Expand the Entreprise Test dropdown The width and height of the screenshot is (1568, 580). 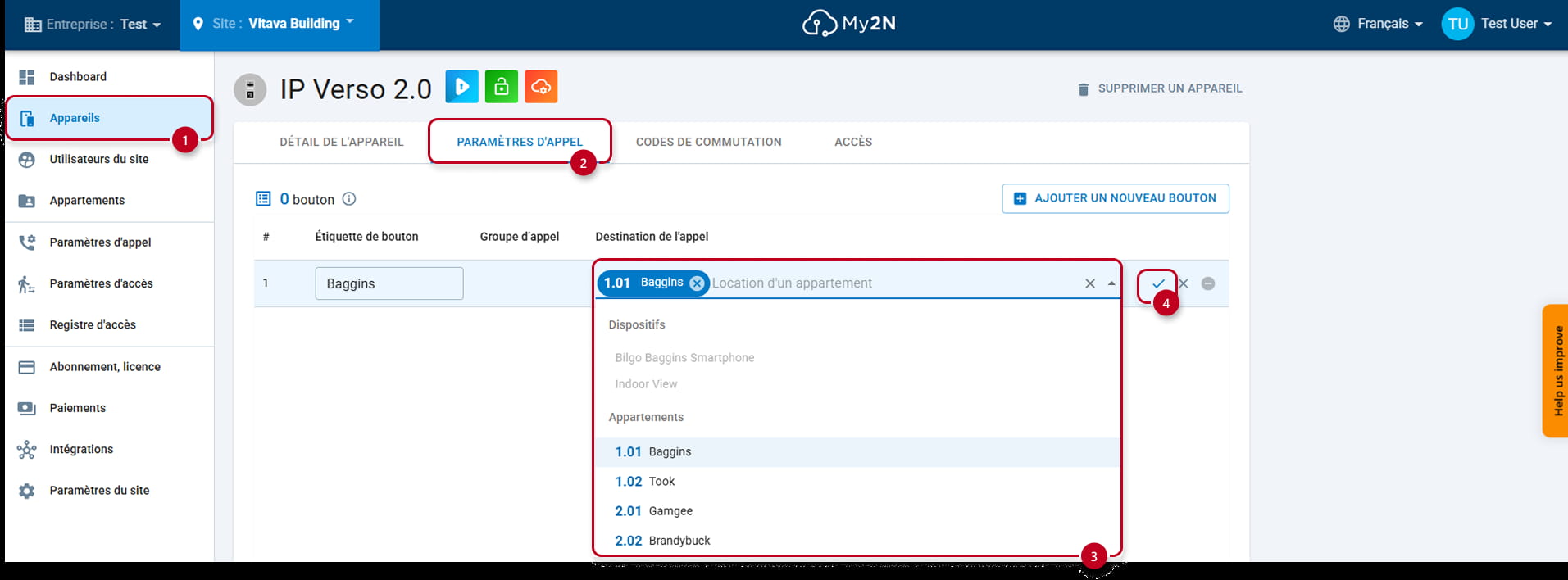[x=93, y=25]
